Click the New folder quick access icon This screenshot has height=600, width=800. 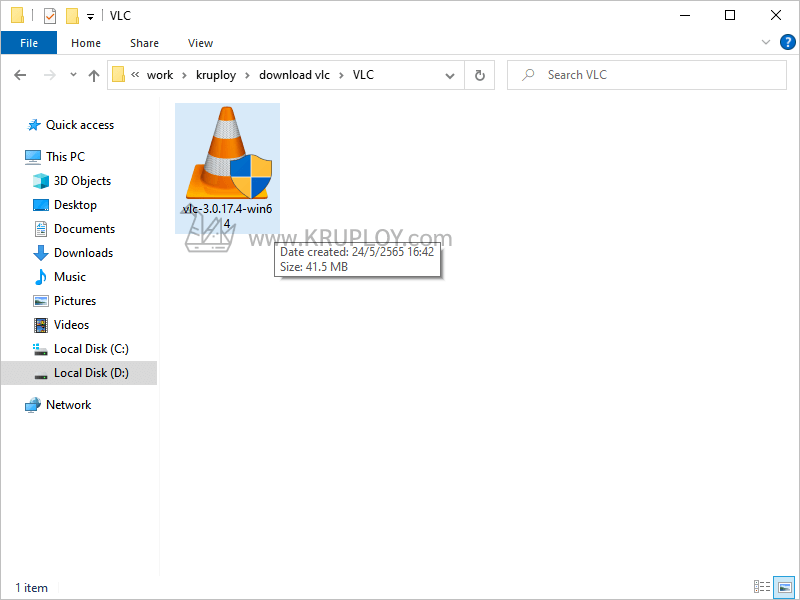pyautogui.click(x=72, y=16)
